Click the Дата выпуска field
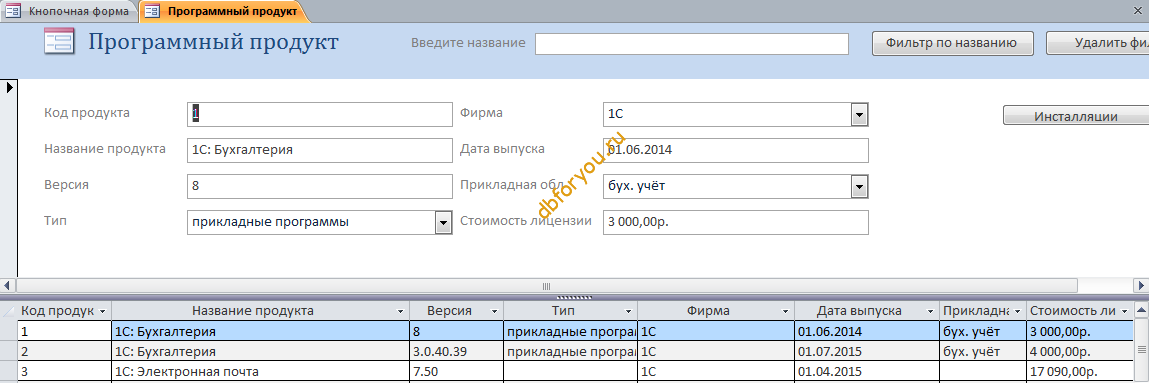Image resolution: width=1149 pixels, height=383 pixels. (735, 150)
